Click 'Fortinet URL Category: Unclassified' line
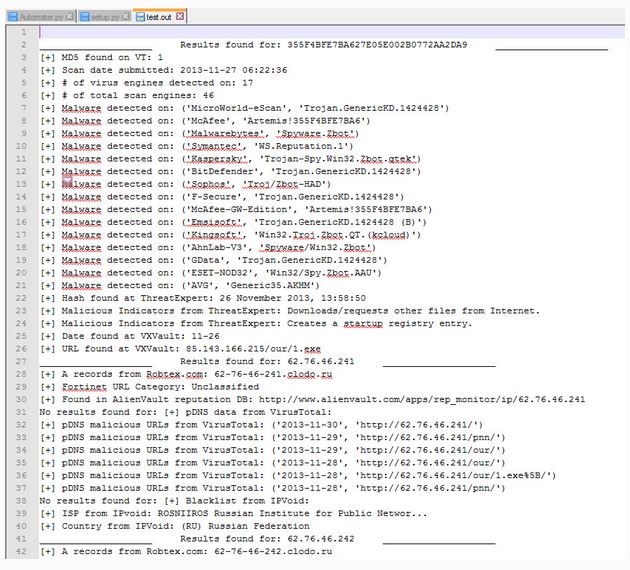This screenshot has width=630, height=570. pos(149,387)
